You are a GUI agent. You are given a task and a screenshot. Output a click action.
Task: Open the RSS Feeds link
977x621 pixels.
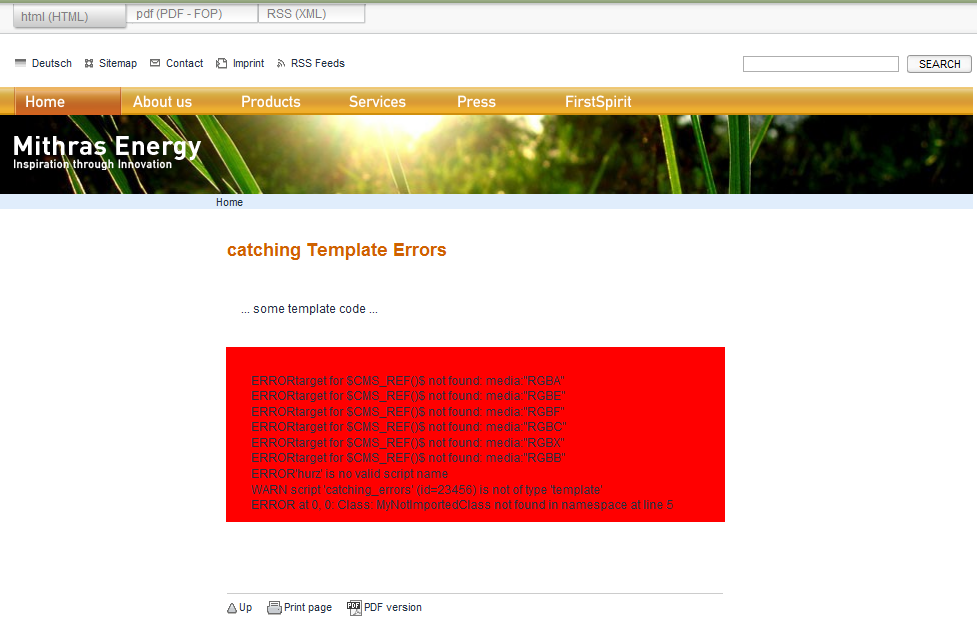coord(318,63)
